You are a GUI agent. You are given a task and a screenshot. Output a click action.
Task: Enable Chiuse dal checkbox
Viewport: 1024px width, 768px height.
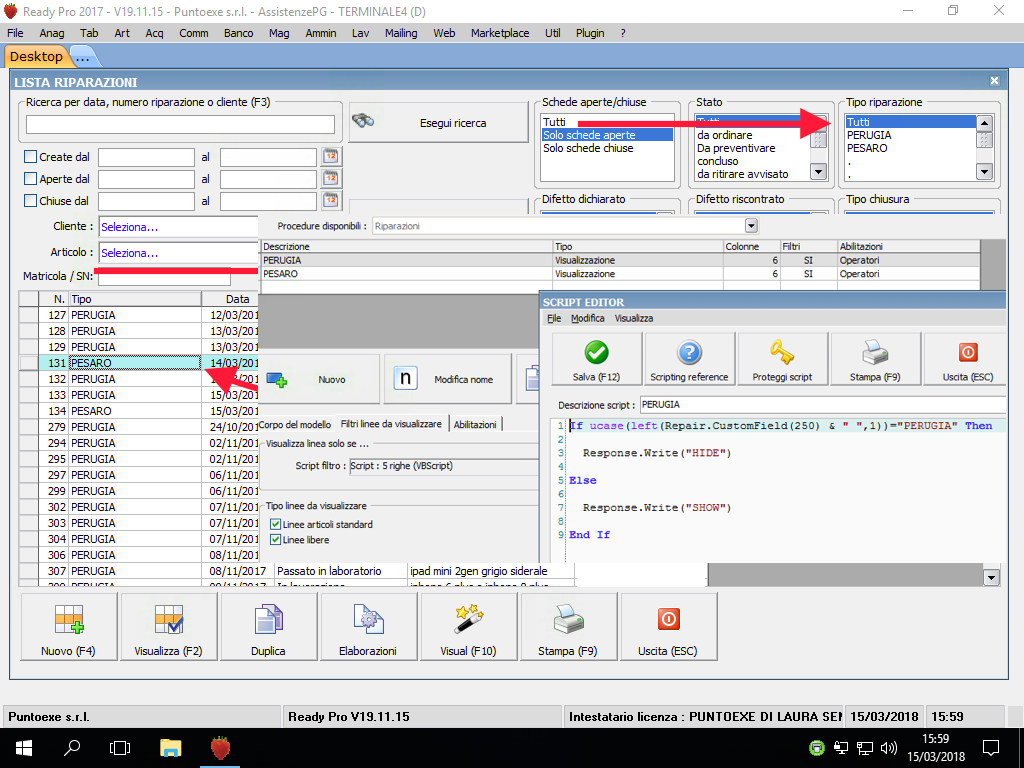click(30, 200)
